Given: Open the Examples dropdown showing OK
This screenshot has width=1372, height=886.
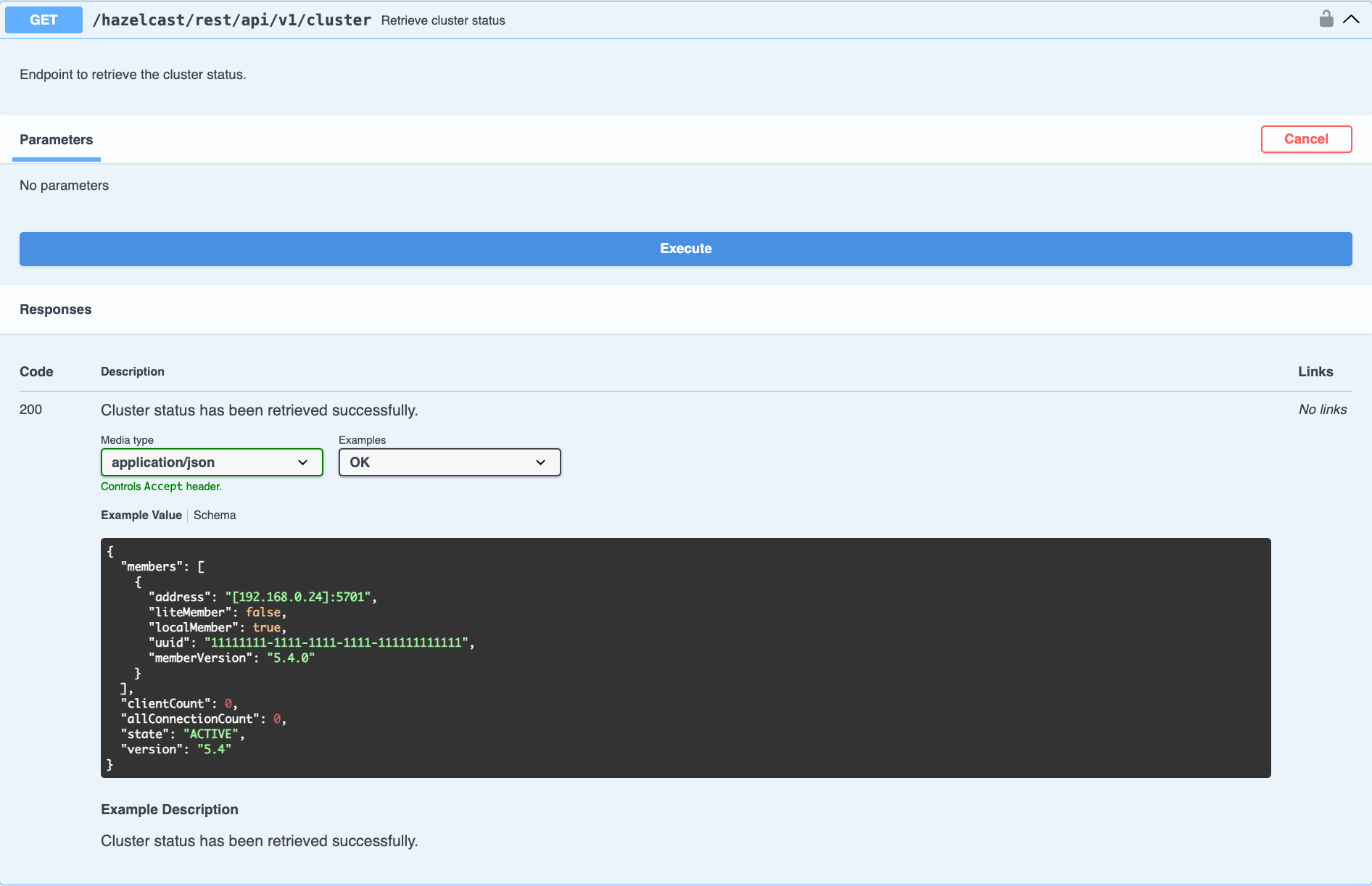Looking at the screenshot, I should coord(449,462).
